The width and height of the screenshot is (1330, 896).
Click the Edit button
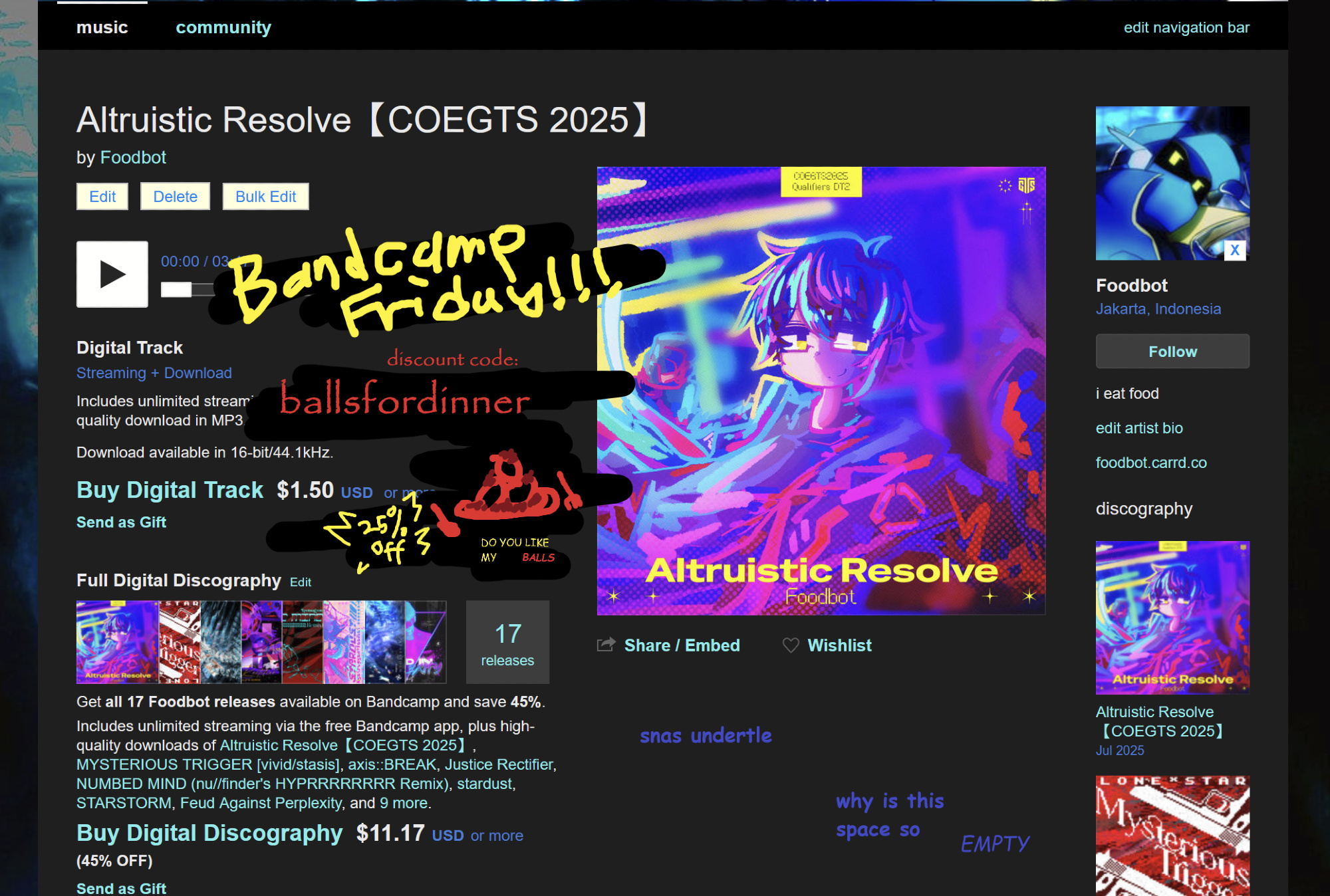tap(102, 197)
